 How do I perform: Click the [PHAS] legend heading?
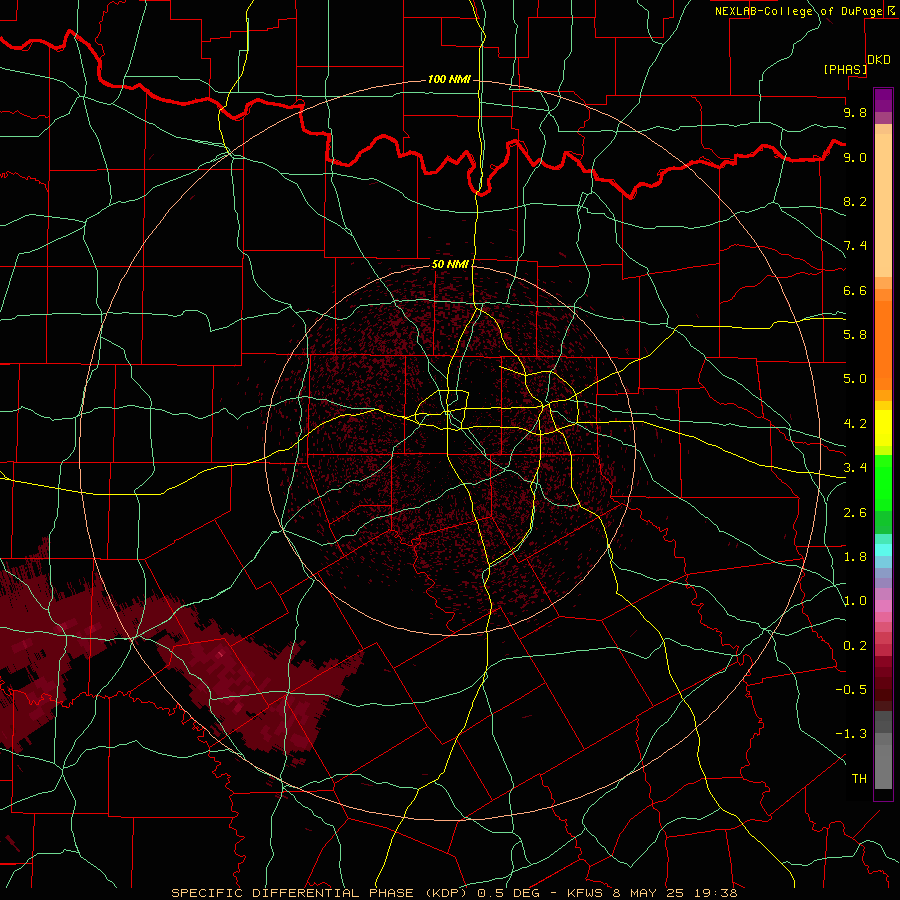(845, 69)
